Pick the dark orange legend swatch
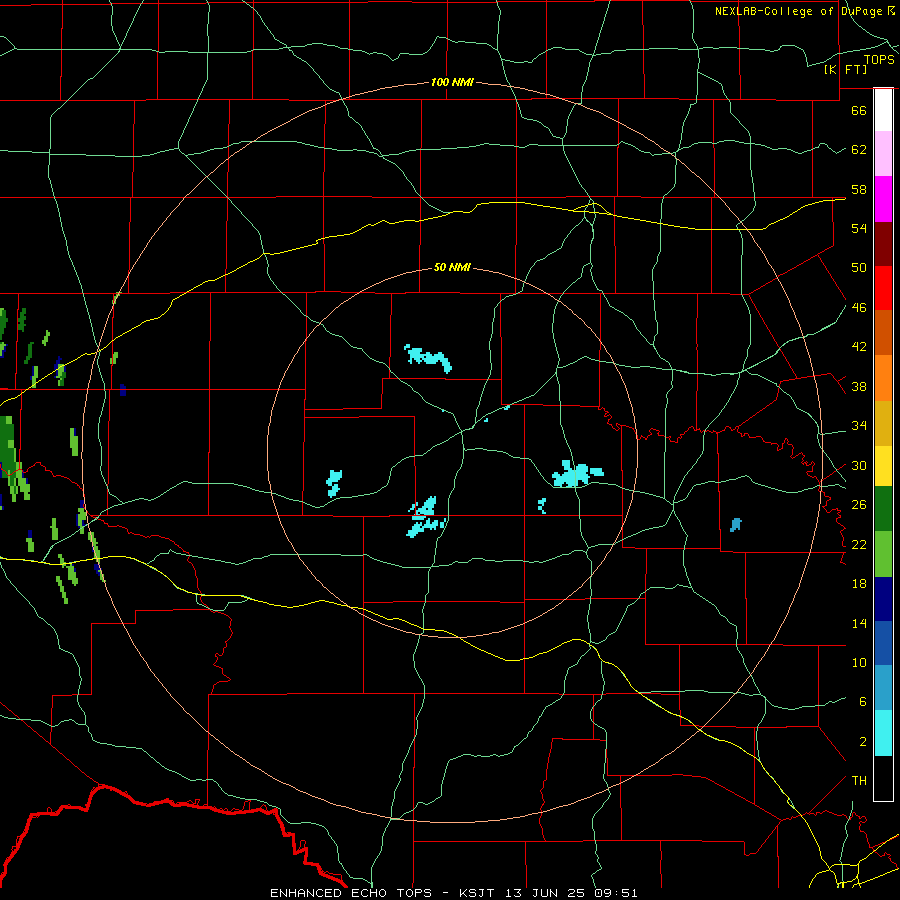Viewport: 900px width, 900px height. (x=883, y=333)
